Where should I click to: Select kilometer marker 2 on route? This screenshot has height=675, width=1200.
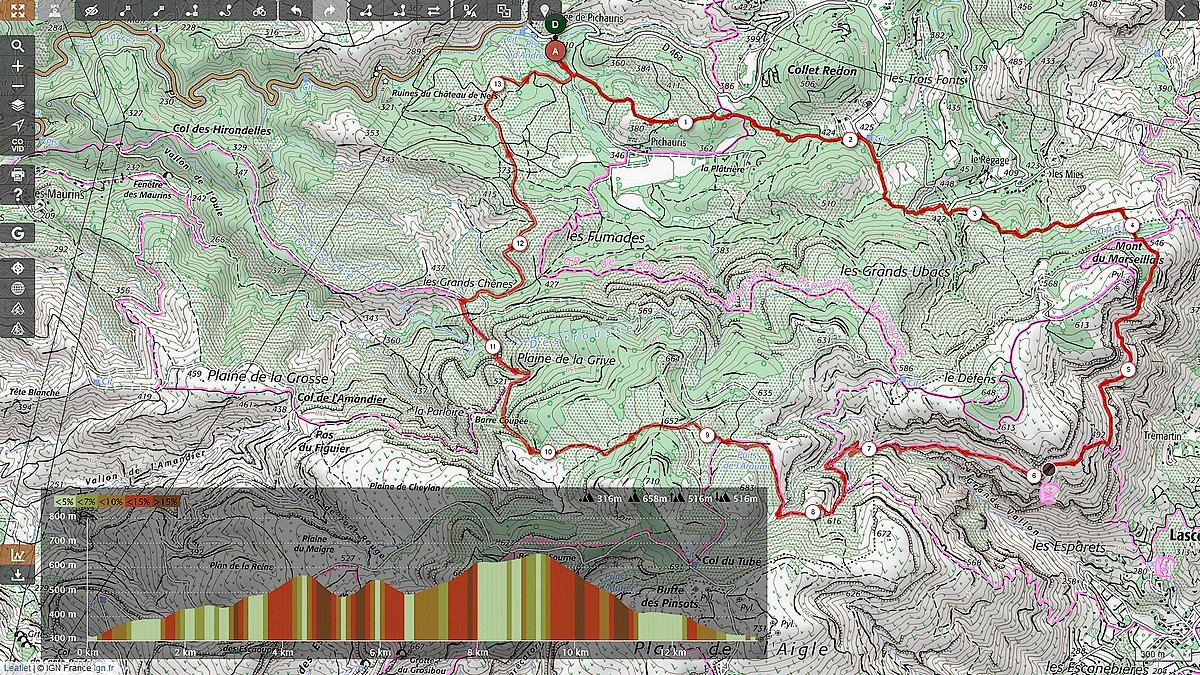pyautogui.click(x=849, y=140)
